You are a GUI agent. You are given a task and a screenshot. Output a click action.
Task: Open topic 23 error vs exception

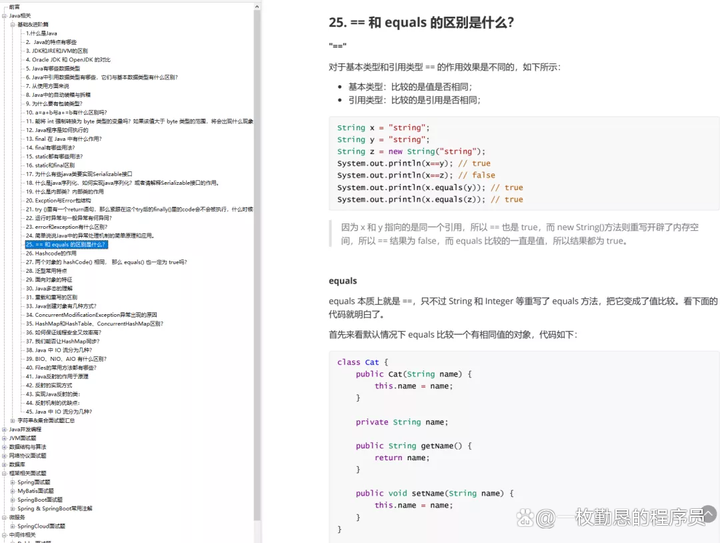(67, 227)
